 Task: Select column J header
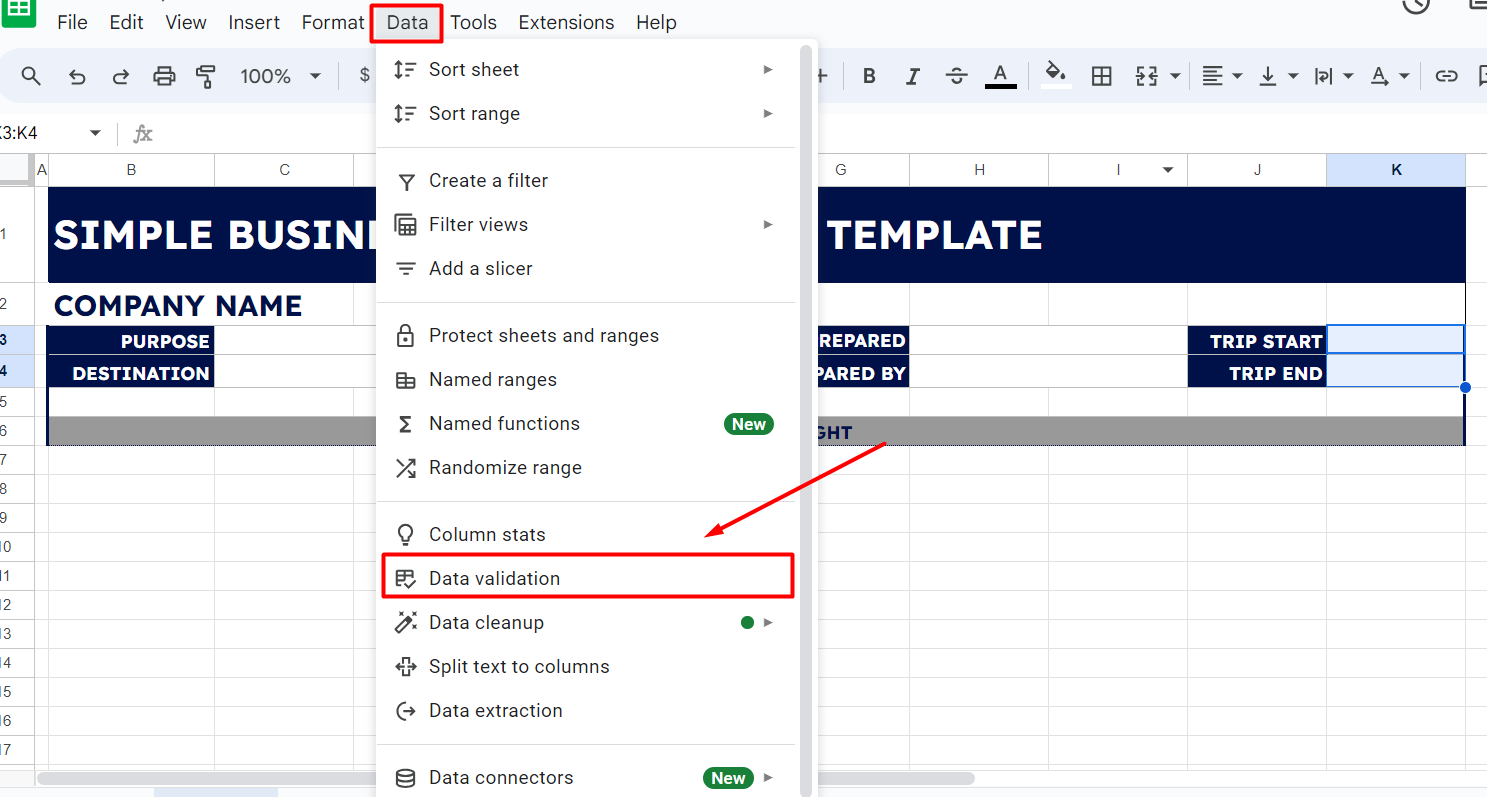pos(1257,170)
